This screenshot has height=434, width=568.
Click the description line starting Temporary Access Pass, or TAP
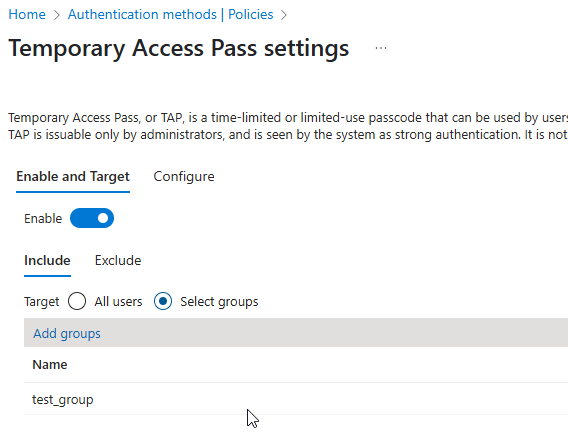[x=288, y=118]
